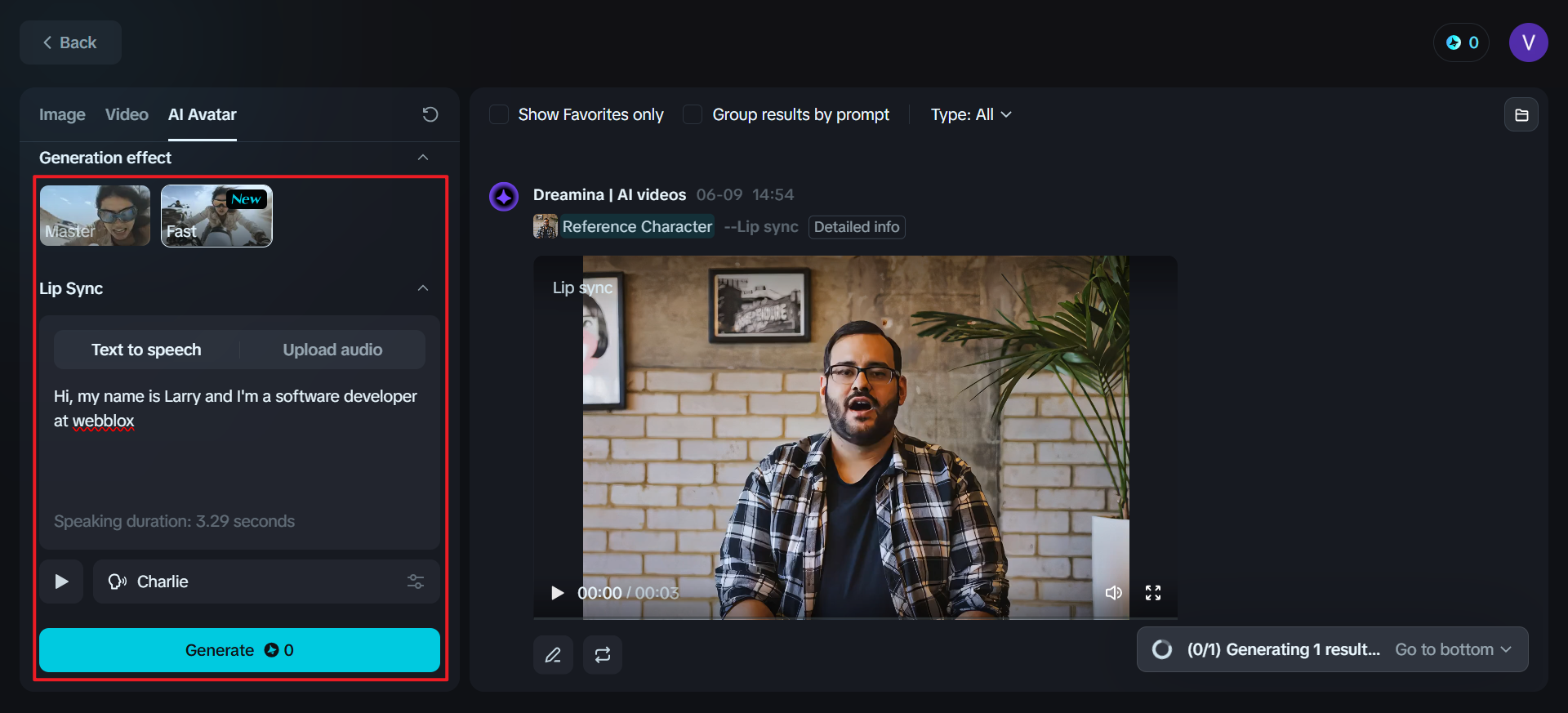The image size is (1568, 713).
Task: Enable Group results by prompt checkbox
Action: [693, 114]
